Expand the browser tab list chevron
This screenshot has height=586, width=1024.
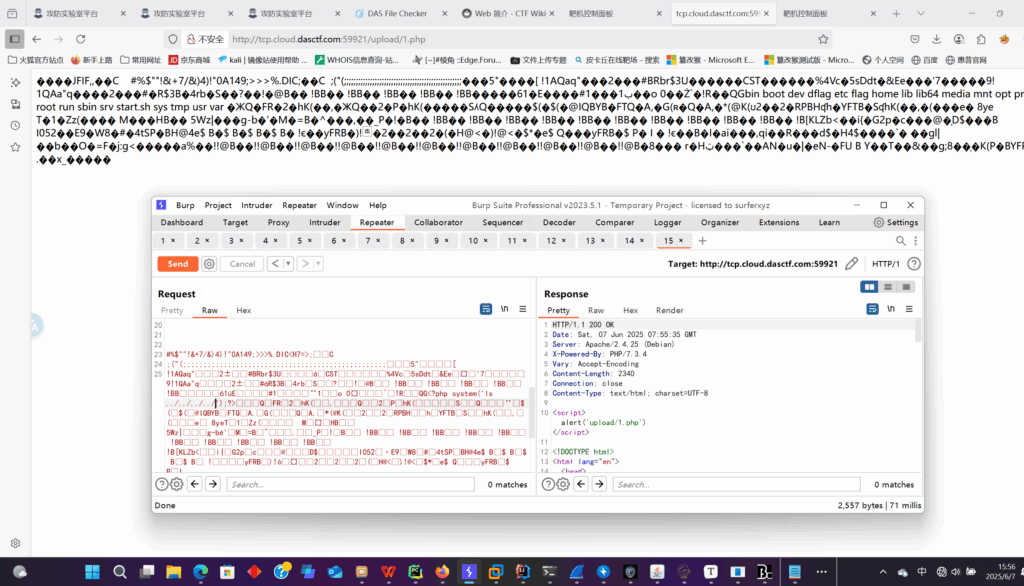(920, 13)
